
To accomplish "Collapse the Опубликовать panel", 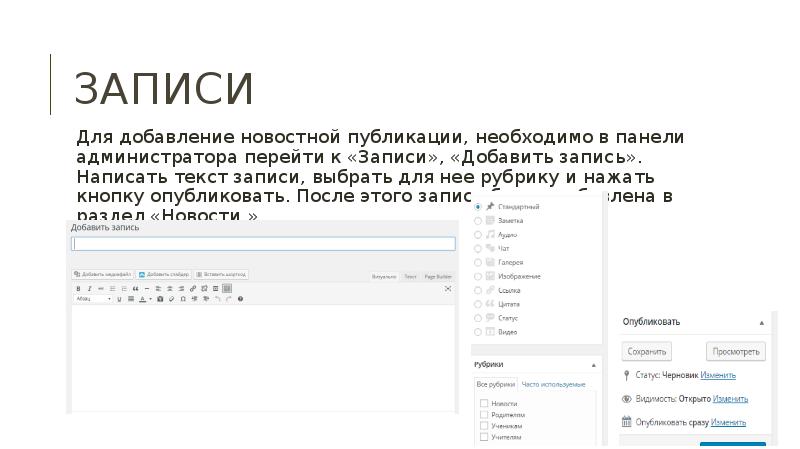I will click(x=761, y=322).
